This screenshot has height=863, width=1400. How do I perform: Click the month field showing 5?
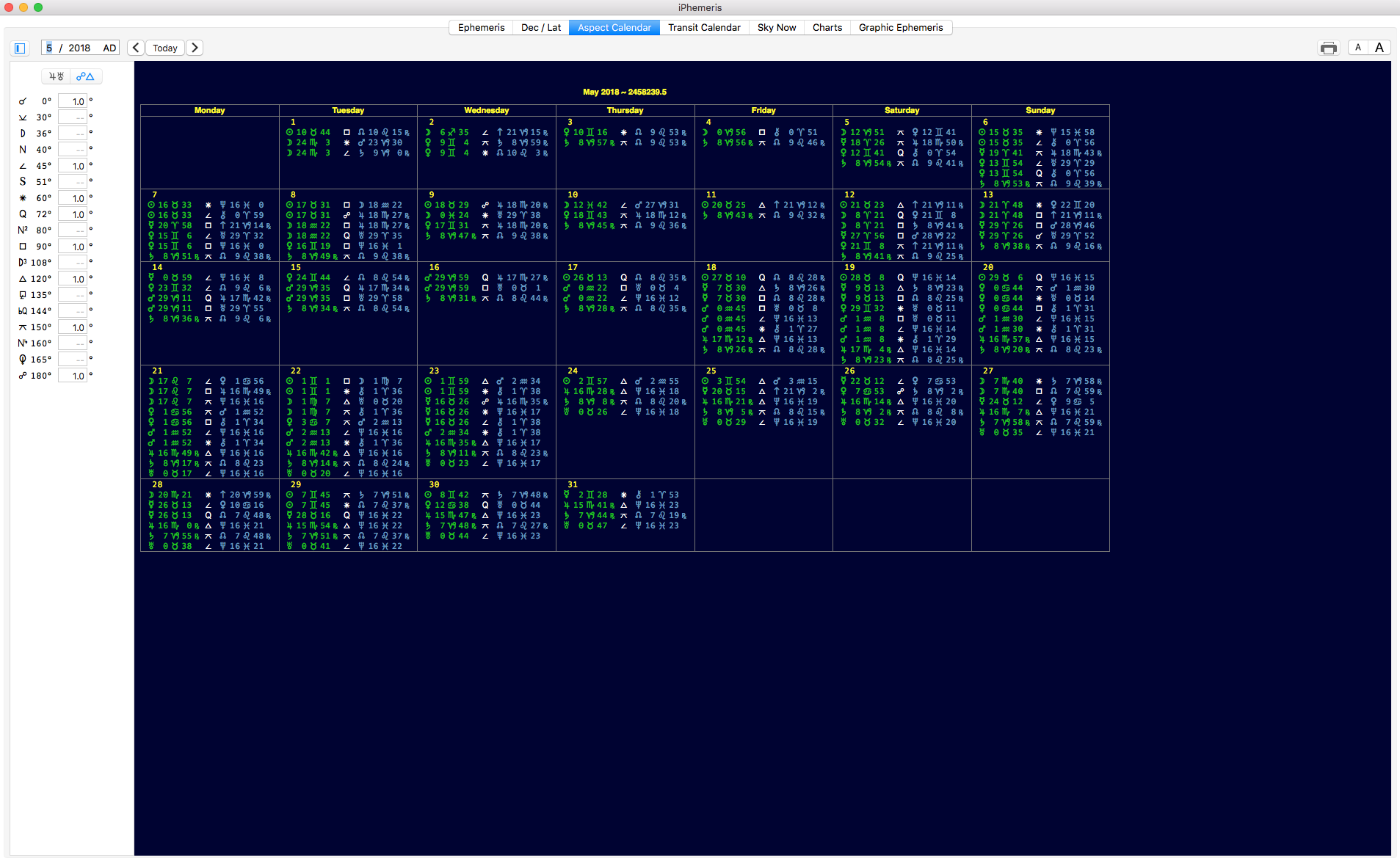click(x=49, y=48)
